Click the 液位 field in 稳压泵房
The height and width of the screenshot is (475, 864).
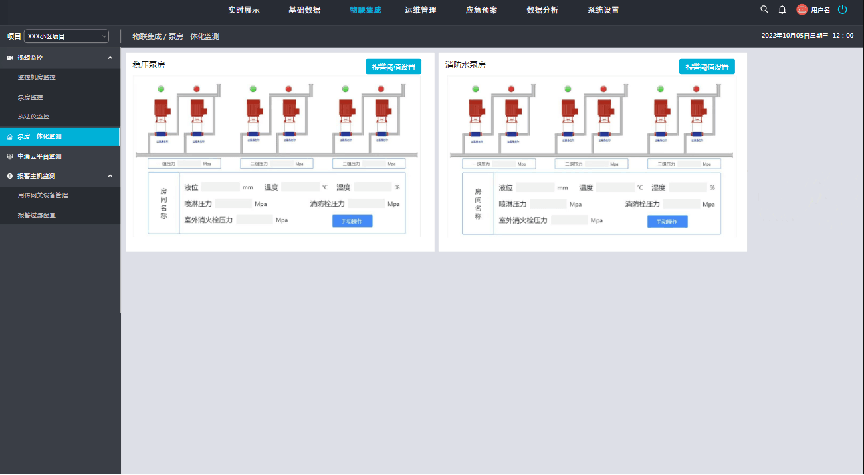[x=220, y=187]
